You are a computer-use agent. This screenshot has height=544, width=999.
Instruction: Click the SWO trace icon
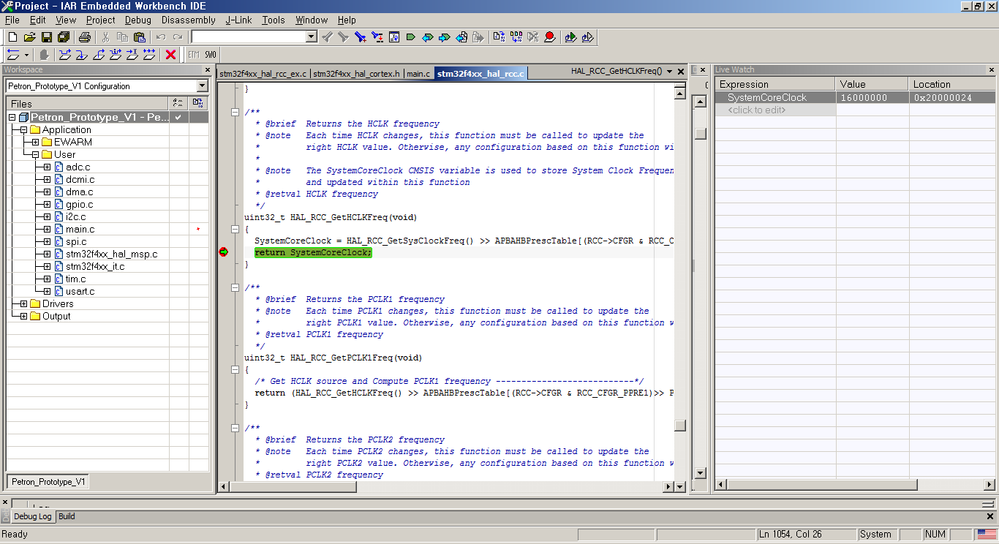tap(210, 55)
